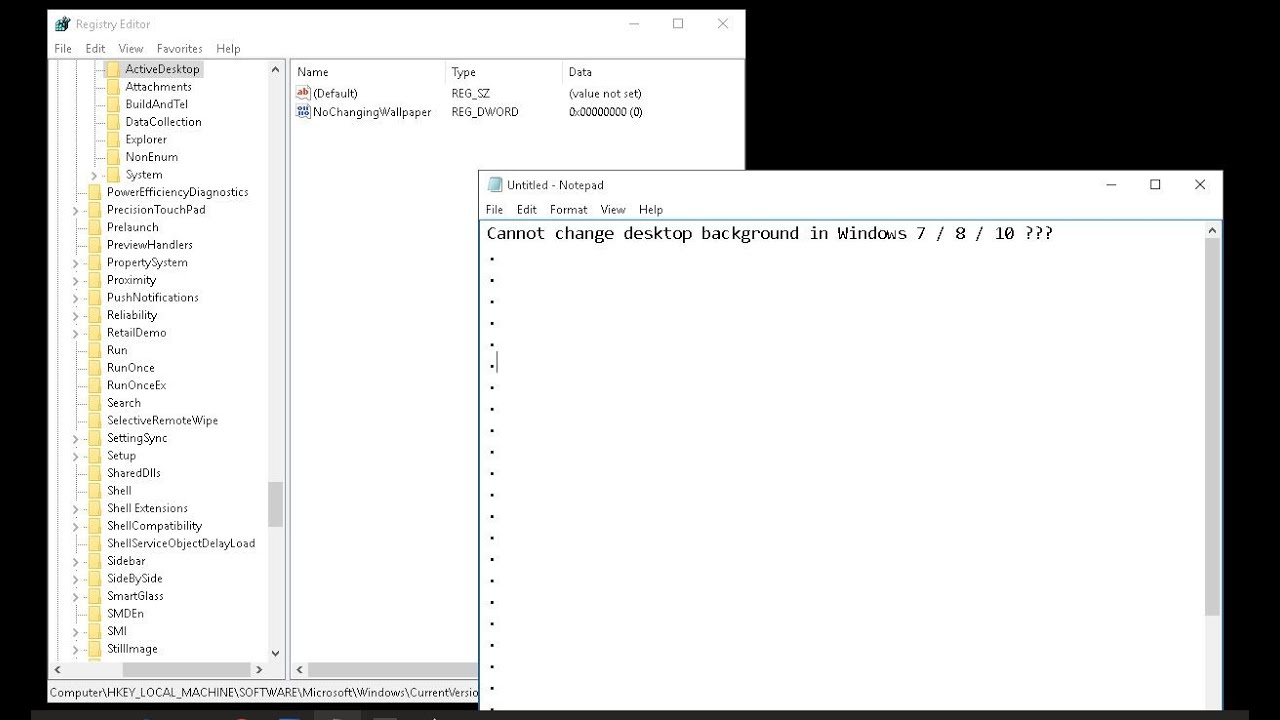Click the PowerEfficiencyDiagnostics folder icon
The image size is (1280, 720).
pos(95,192)
